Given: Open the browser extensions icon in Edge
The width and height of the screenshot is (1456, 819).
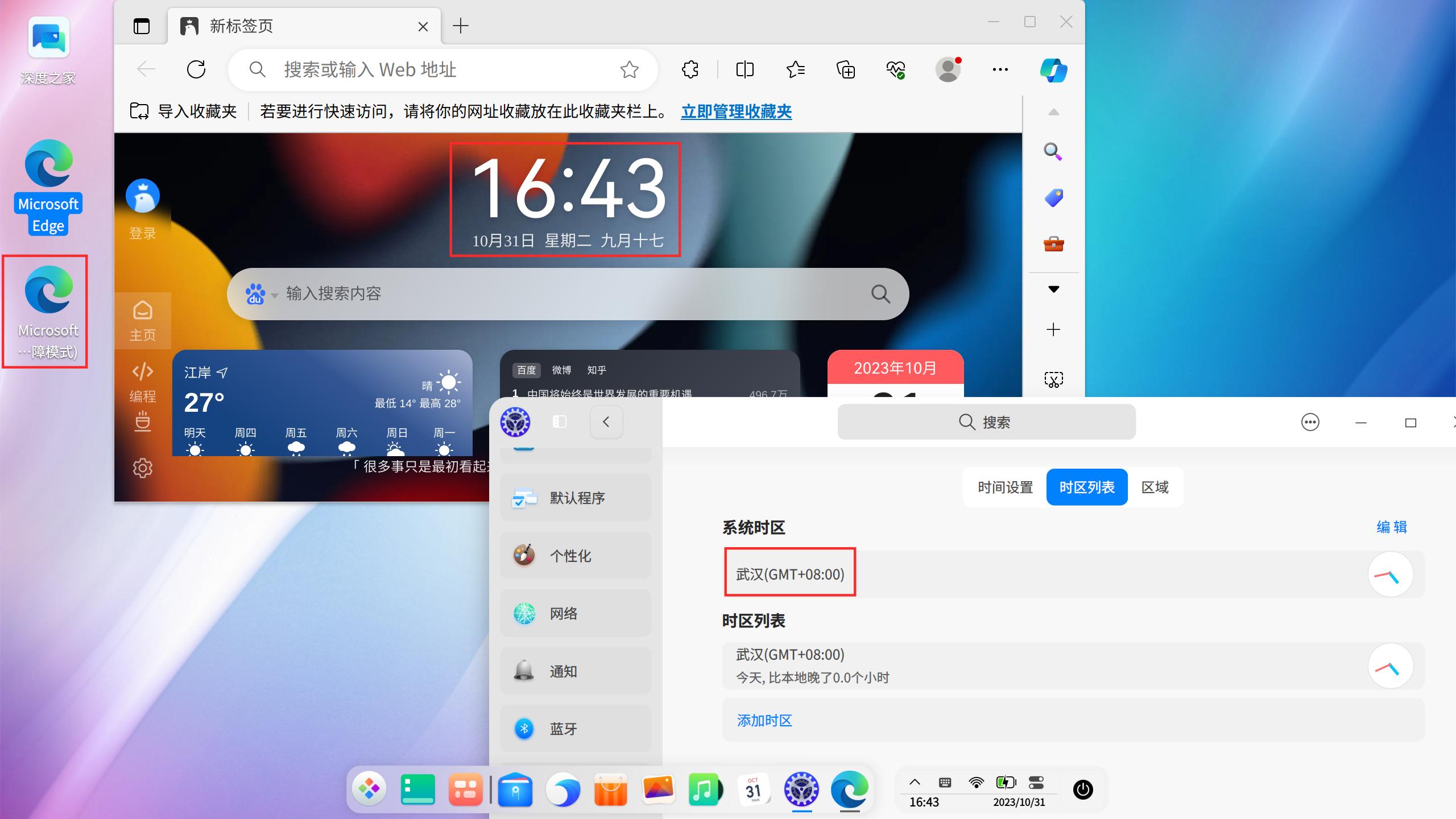Looking at the screenshot, I should 690,69.
